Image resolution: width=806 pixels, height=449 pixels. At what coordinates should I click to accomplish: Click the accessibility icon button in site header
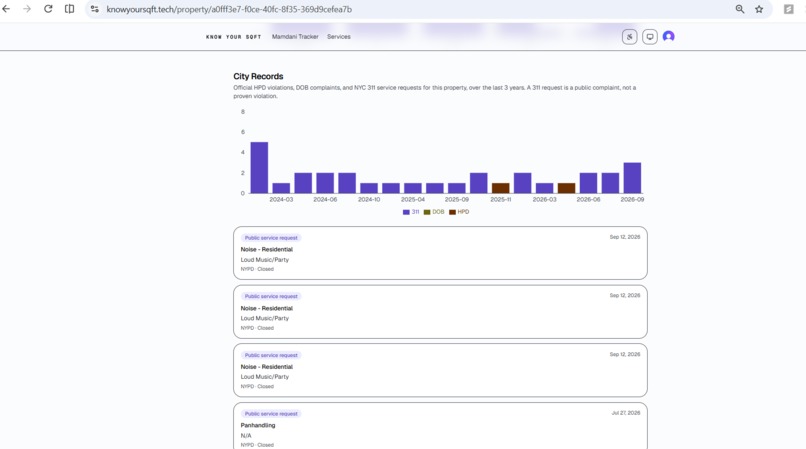[630, 37]
